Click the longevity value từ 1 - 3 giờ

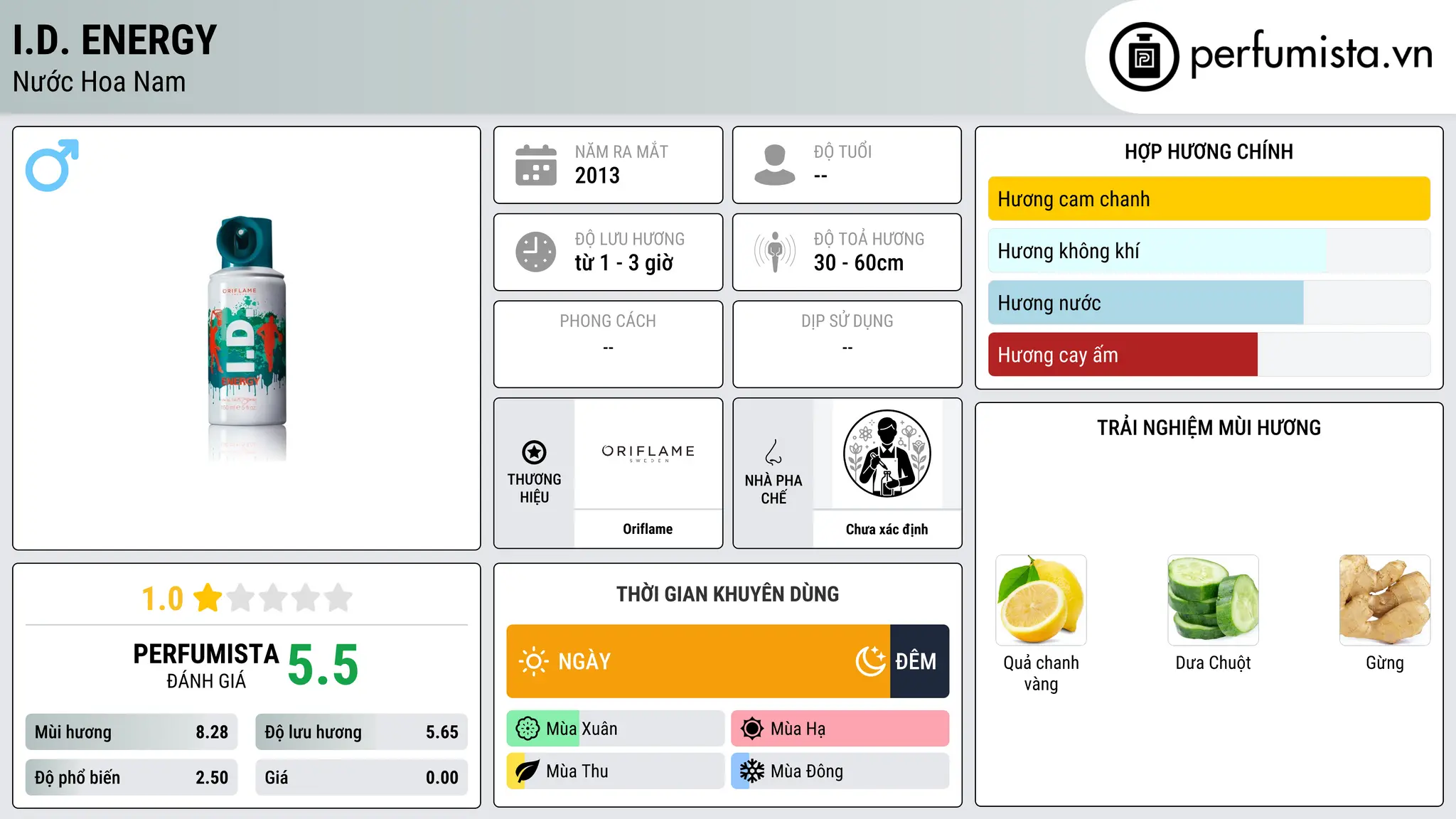point(623,263)
